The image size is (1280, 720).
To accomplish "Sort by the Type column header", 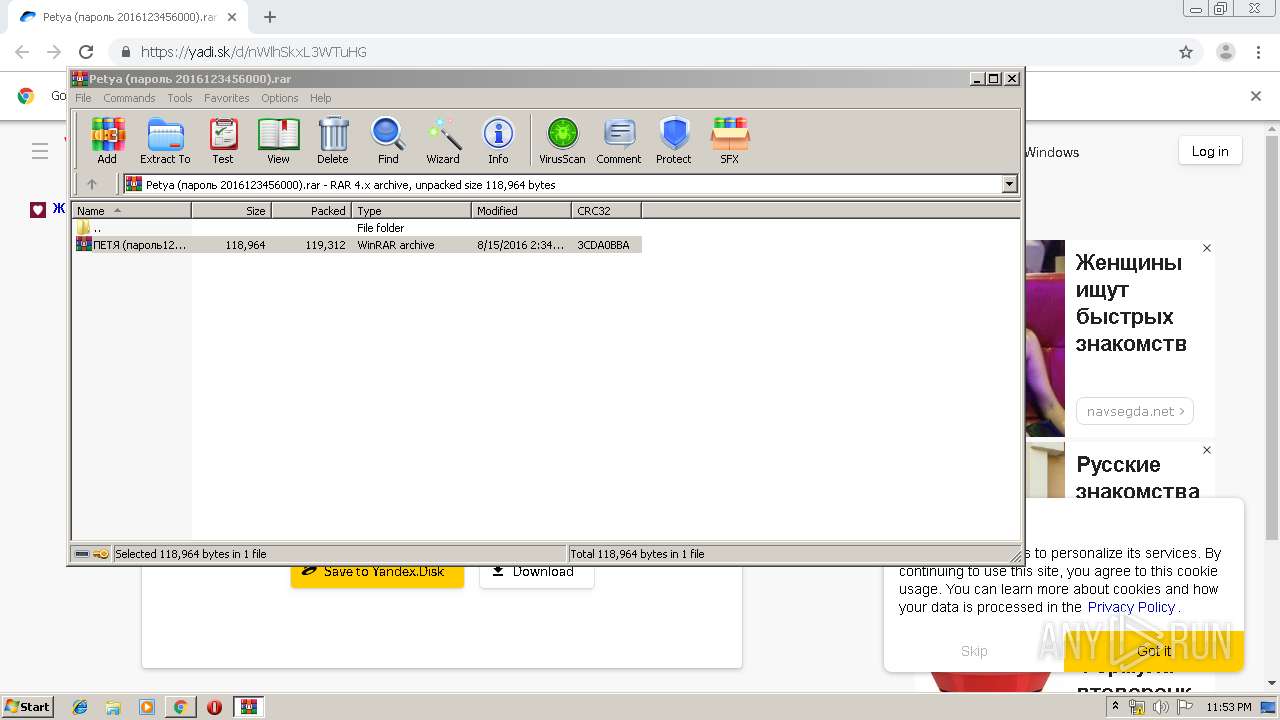I will pos(411,210).
